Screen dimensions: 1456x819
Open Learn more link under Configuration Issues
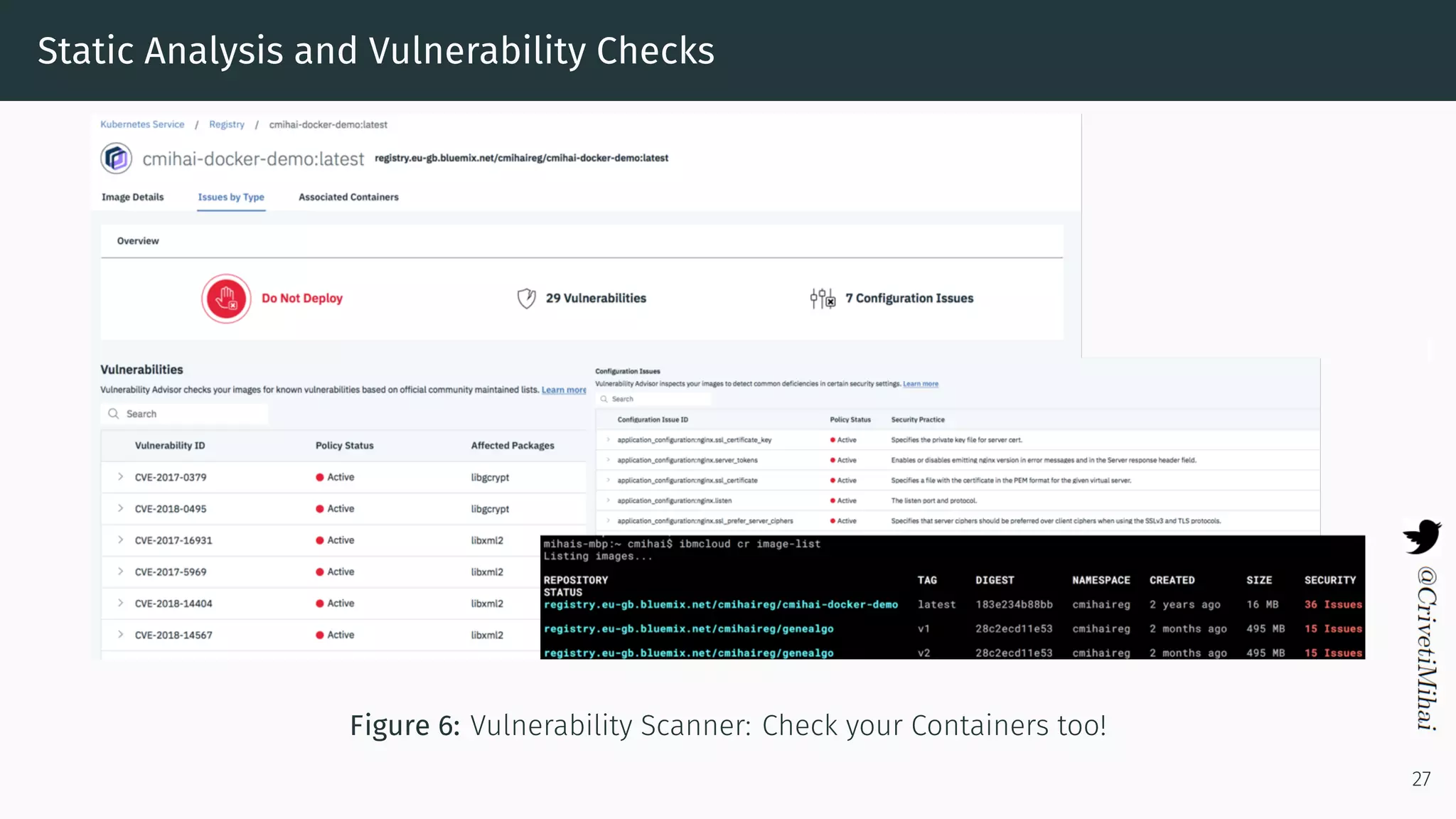921,384
